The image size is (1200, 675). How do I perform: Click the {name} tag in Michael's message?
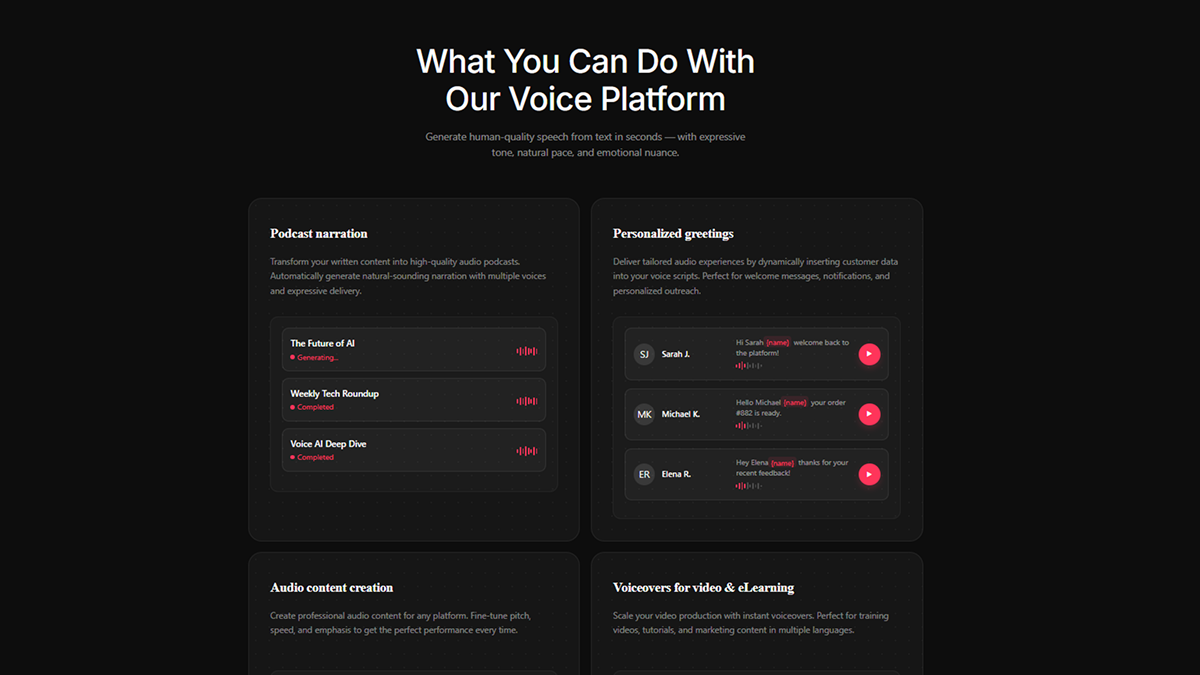[x=795, y=403]
